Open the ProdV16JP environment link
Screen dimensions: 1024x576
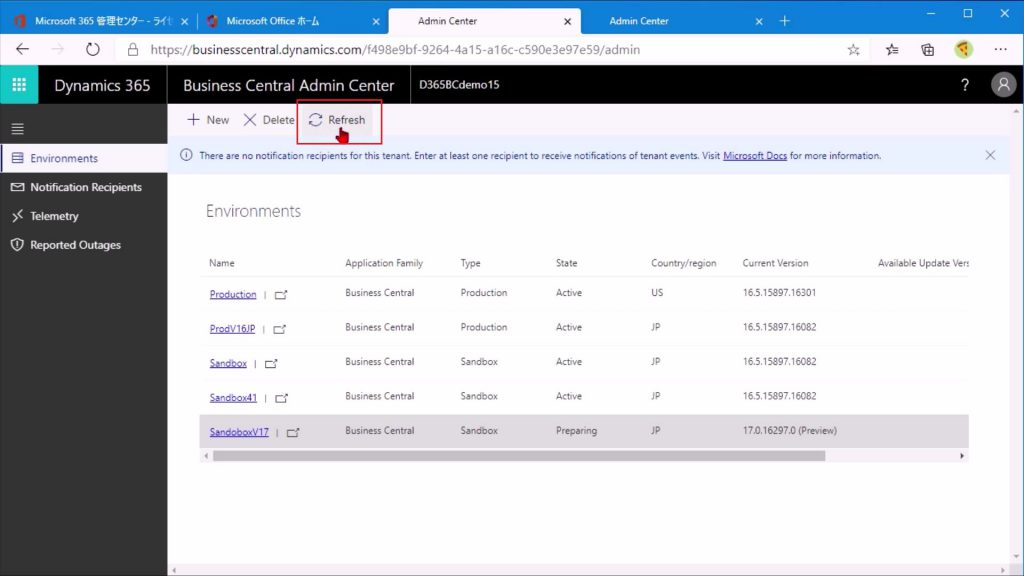(x=232, y=329)
